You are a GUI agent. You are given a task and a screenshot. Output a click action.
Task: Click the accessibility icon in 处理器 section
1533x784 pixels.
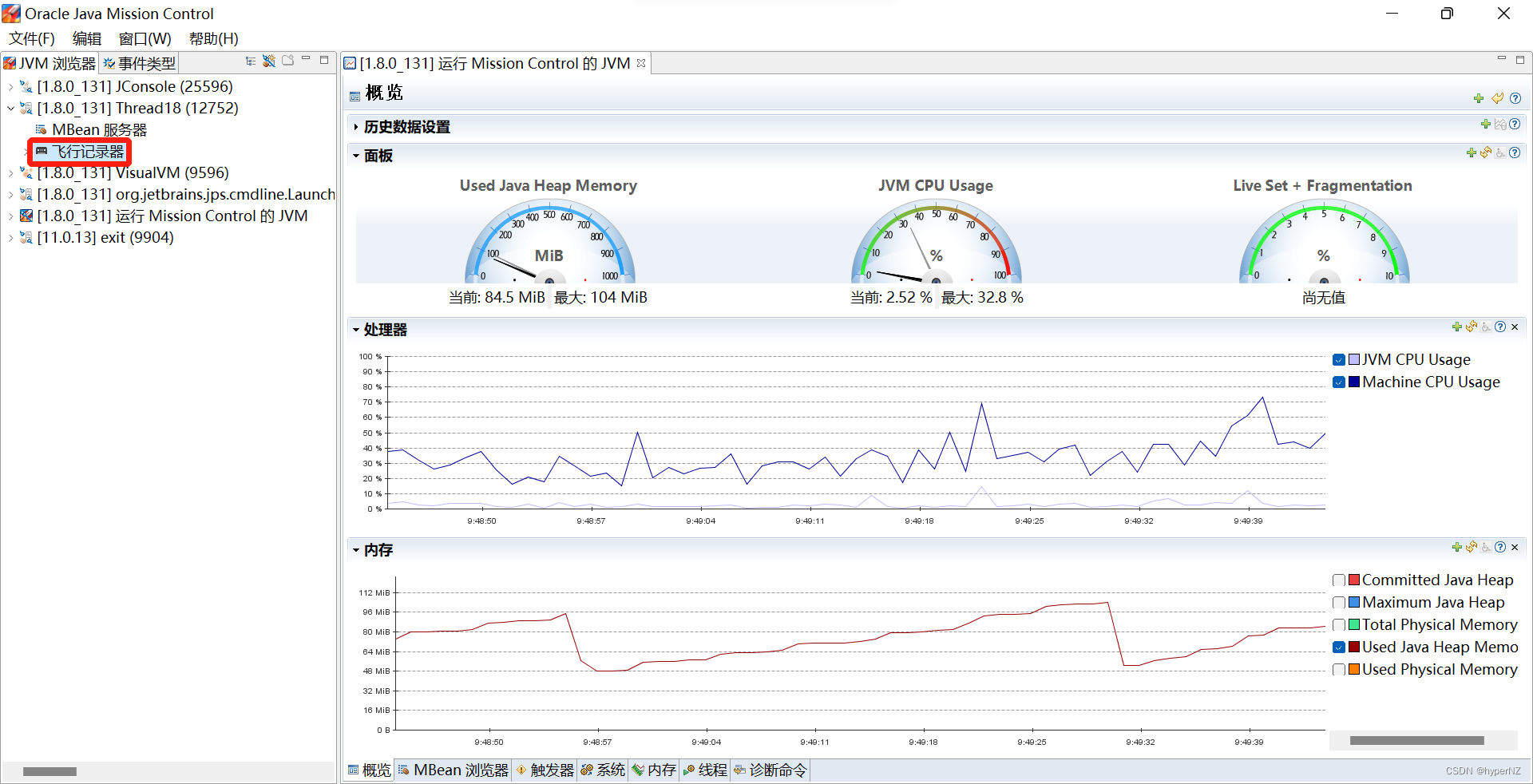click(1486, 327)
